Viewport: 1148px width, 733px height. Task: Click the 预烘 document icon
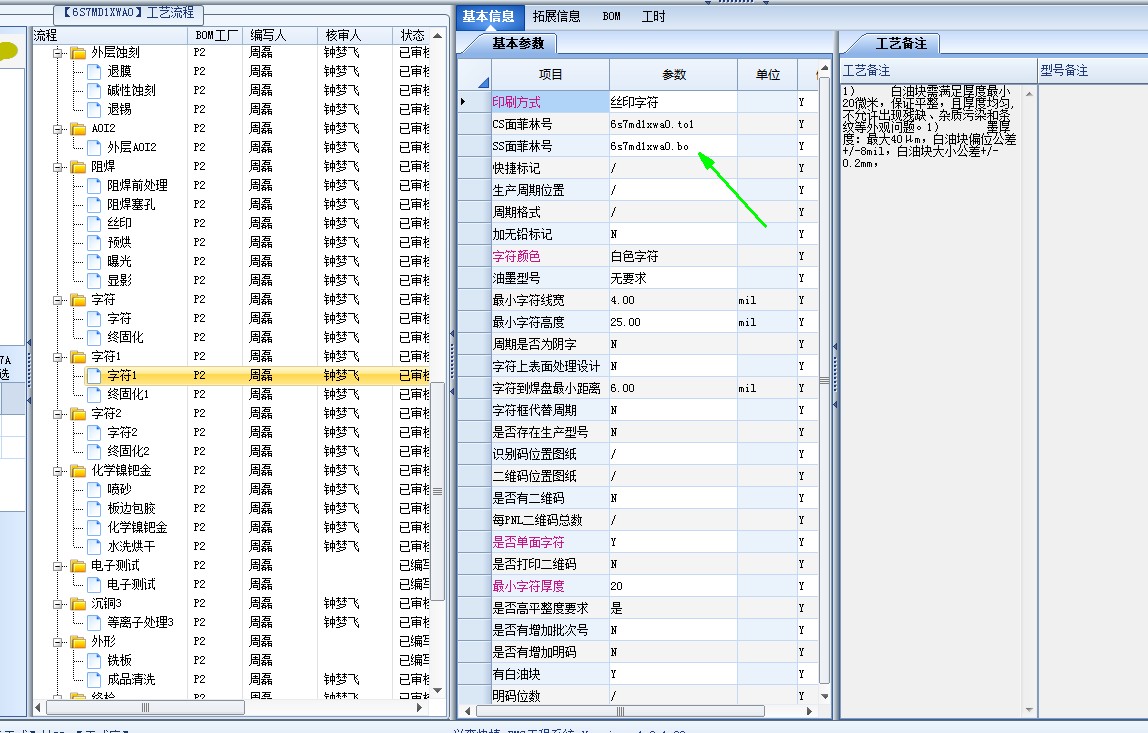tap(94, 243)
